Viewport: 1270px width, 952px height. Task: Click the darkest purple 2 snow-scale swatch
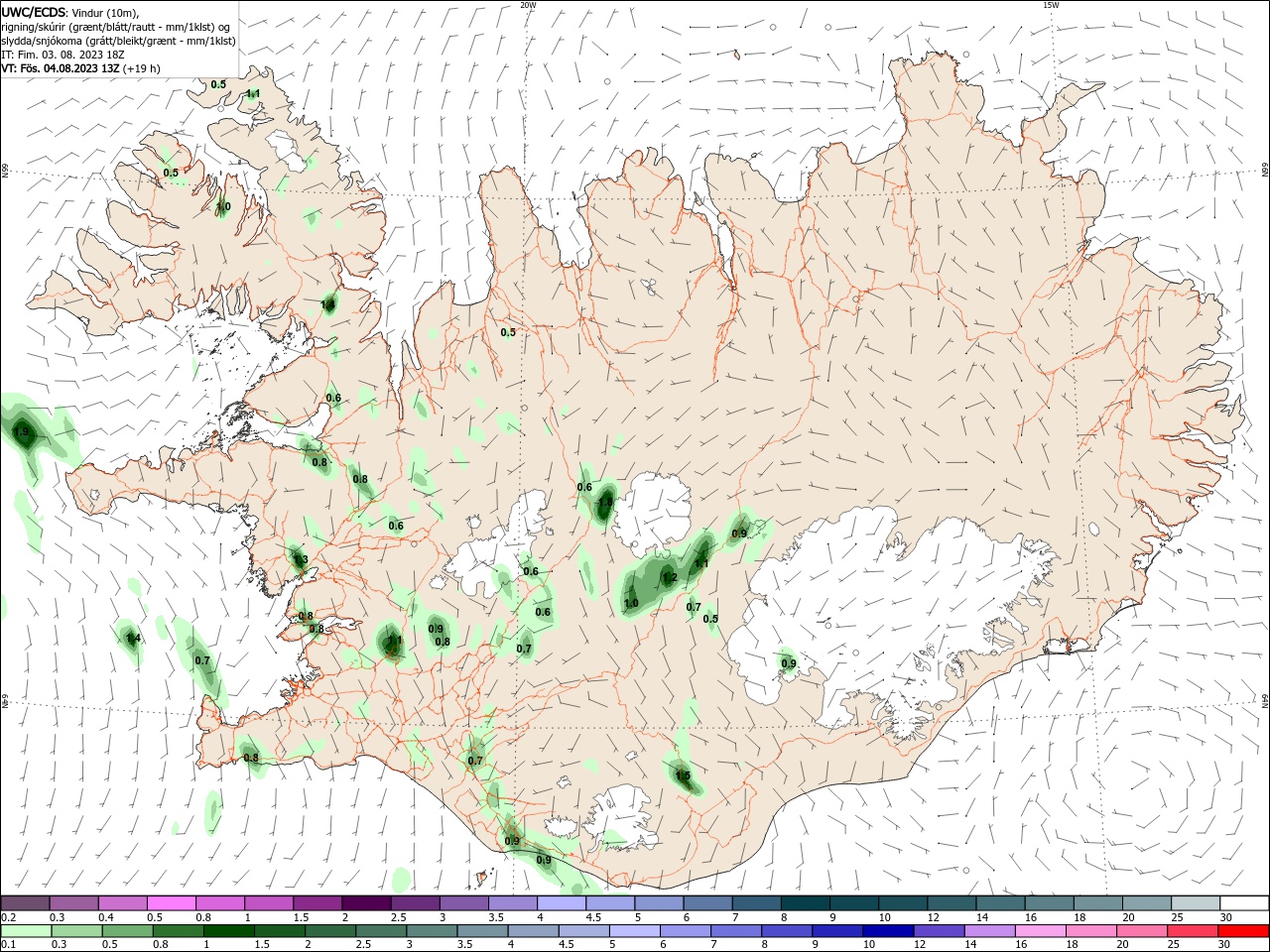click(366, 903)
